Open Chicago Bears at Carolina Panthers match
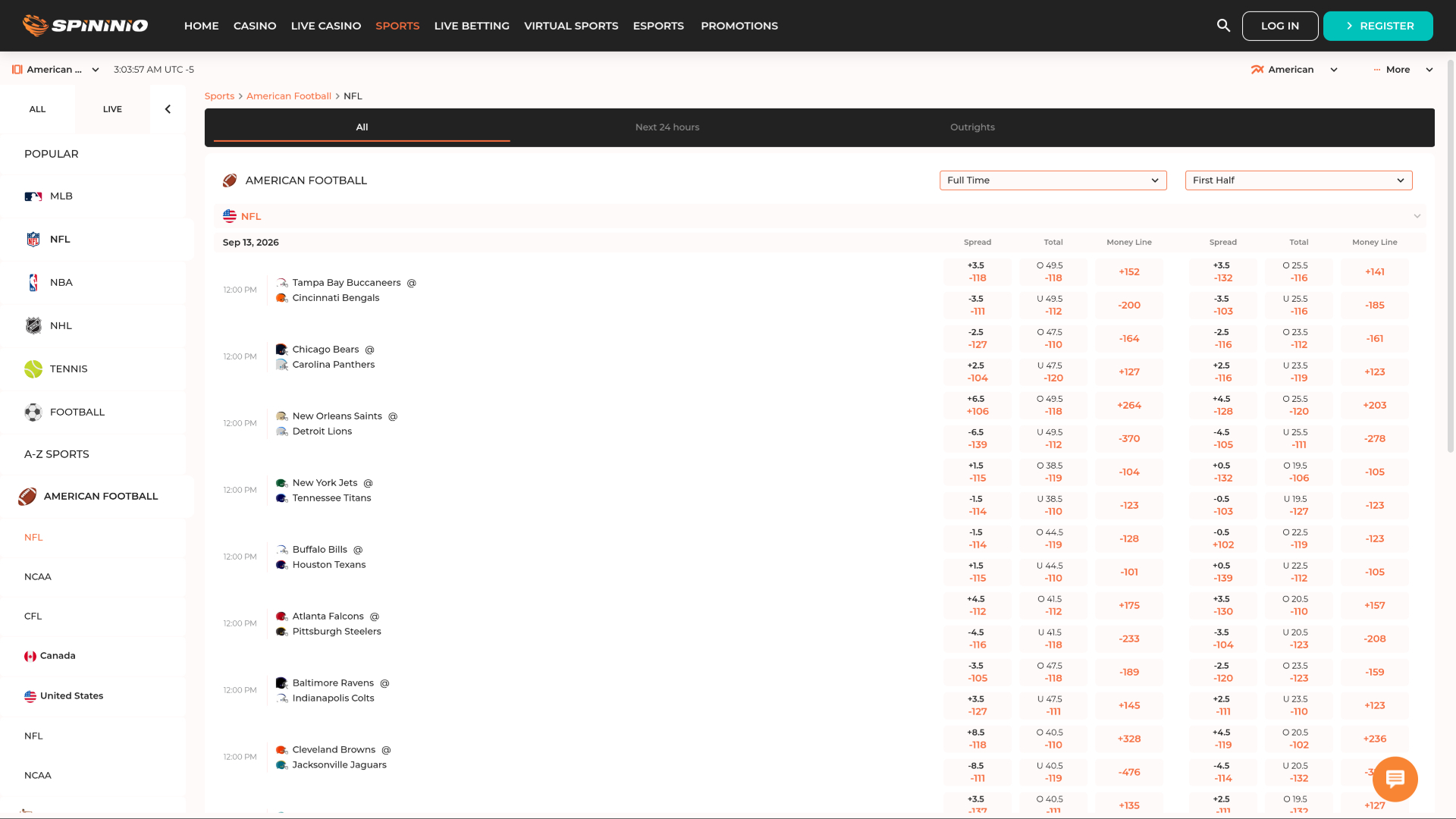Image resolution: width=1456 pixels, height=819 pixels. (x=326, y=357)
